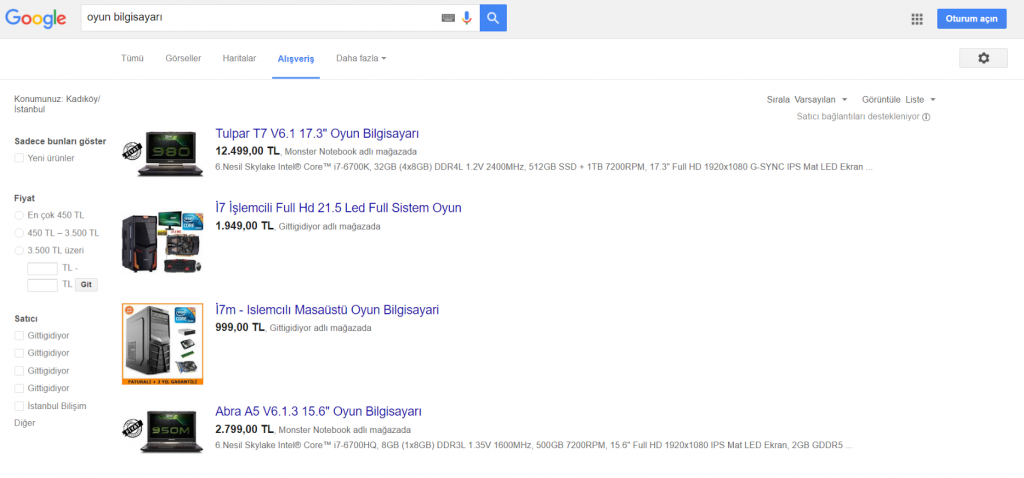Open Abra A5 V6.1.3 15.6" Oyun Bilgisayarı link
Screen dimensions: 1024x478
pos(318,412)
